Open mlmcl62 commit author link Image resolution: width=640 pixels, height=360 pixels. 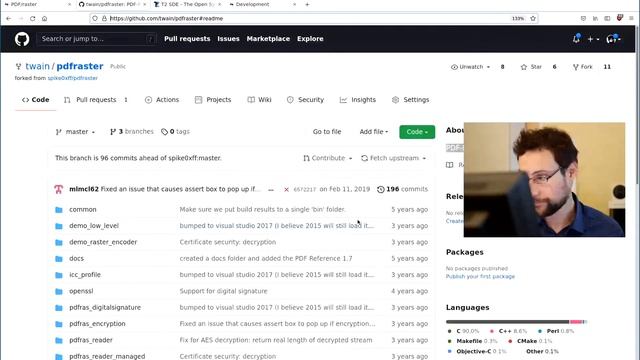click(x=84, y=189)
